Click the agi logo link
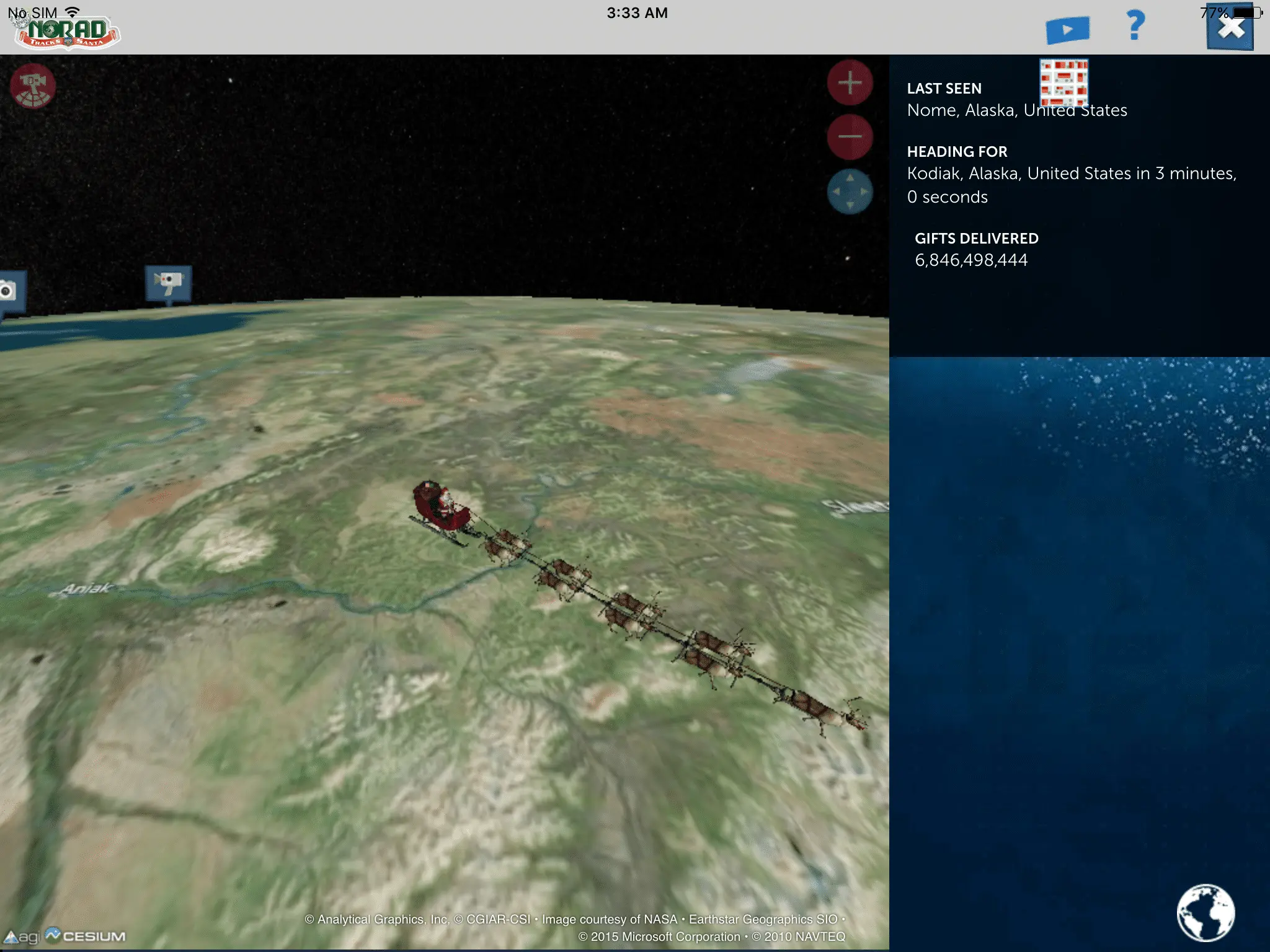This screenshot has width=1270, height=952. [x=22, y=937]
